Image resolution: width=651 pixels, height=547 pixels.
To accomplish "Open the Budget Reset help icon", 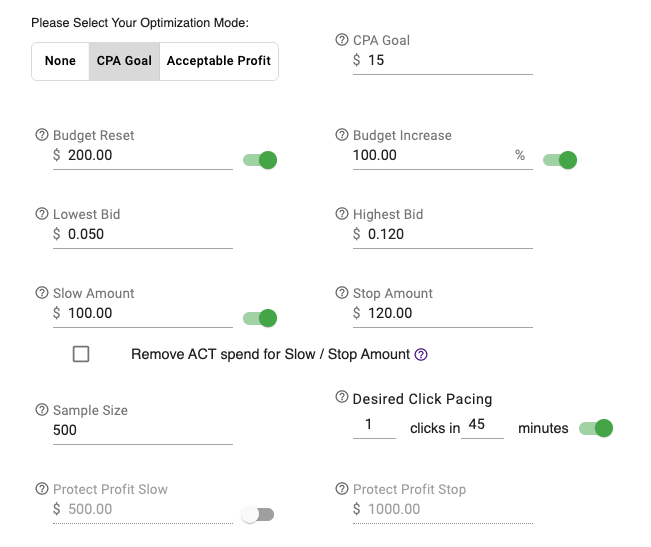I will tap(42, 135).
